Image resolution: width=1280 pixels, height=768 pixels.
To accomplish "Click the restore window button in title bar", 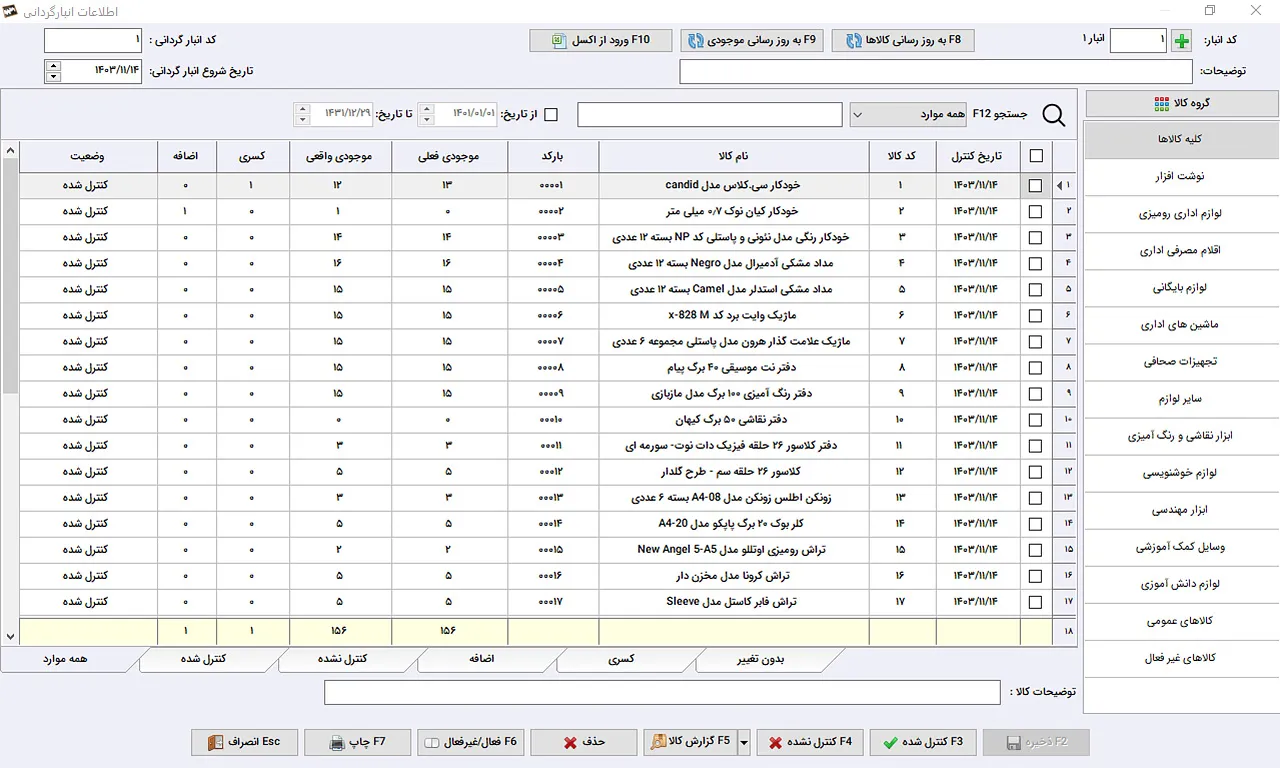I will click(x=1210, y=11).
